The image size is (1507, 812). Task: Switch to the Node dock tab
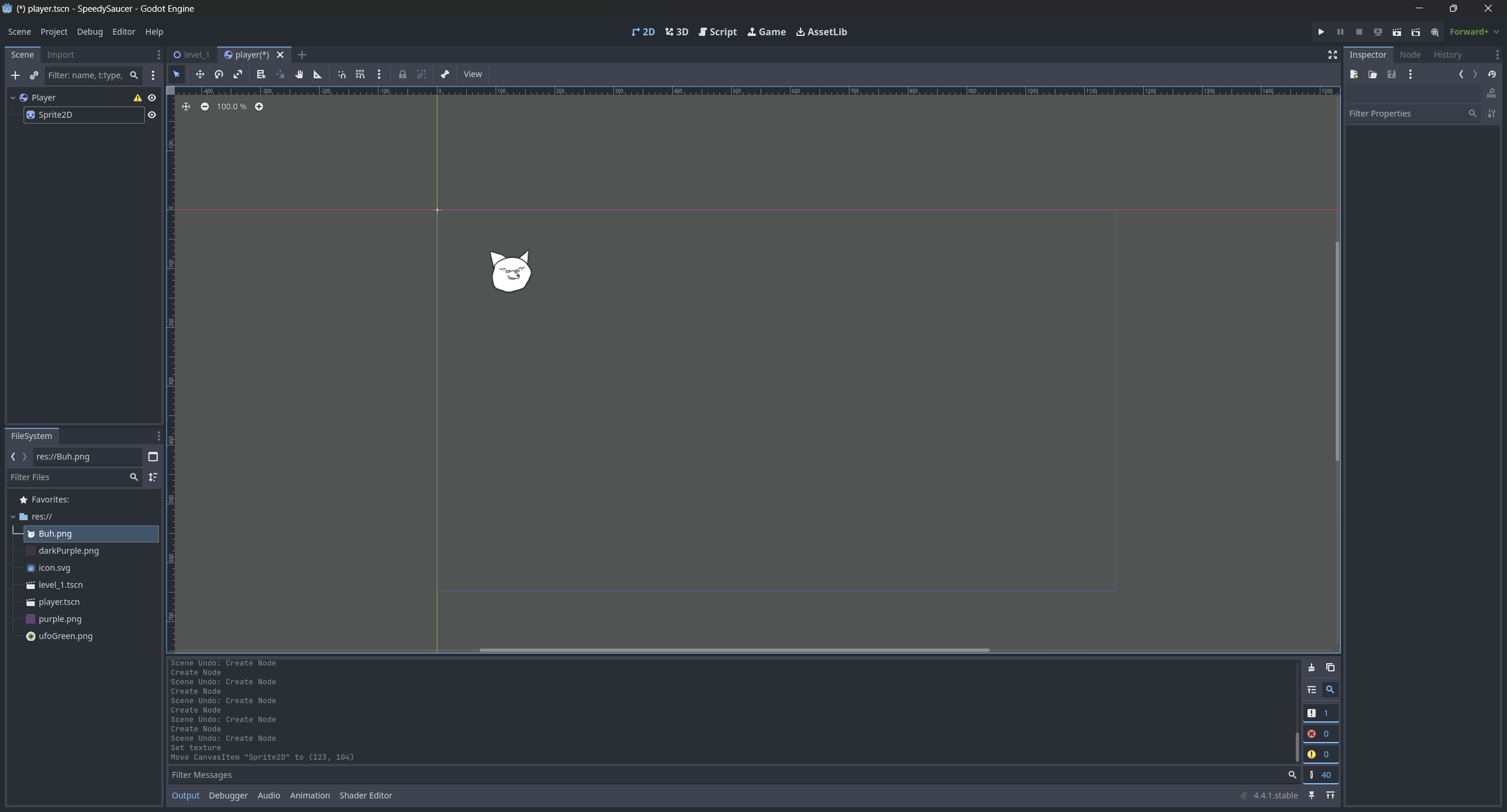pyautogui.click(x=1410, y=55)
